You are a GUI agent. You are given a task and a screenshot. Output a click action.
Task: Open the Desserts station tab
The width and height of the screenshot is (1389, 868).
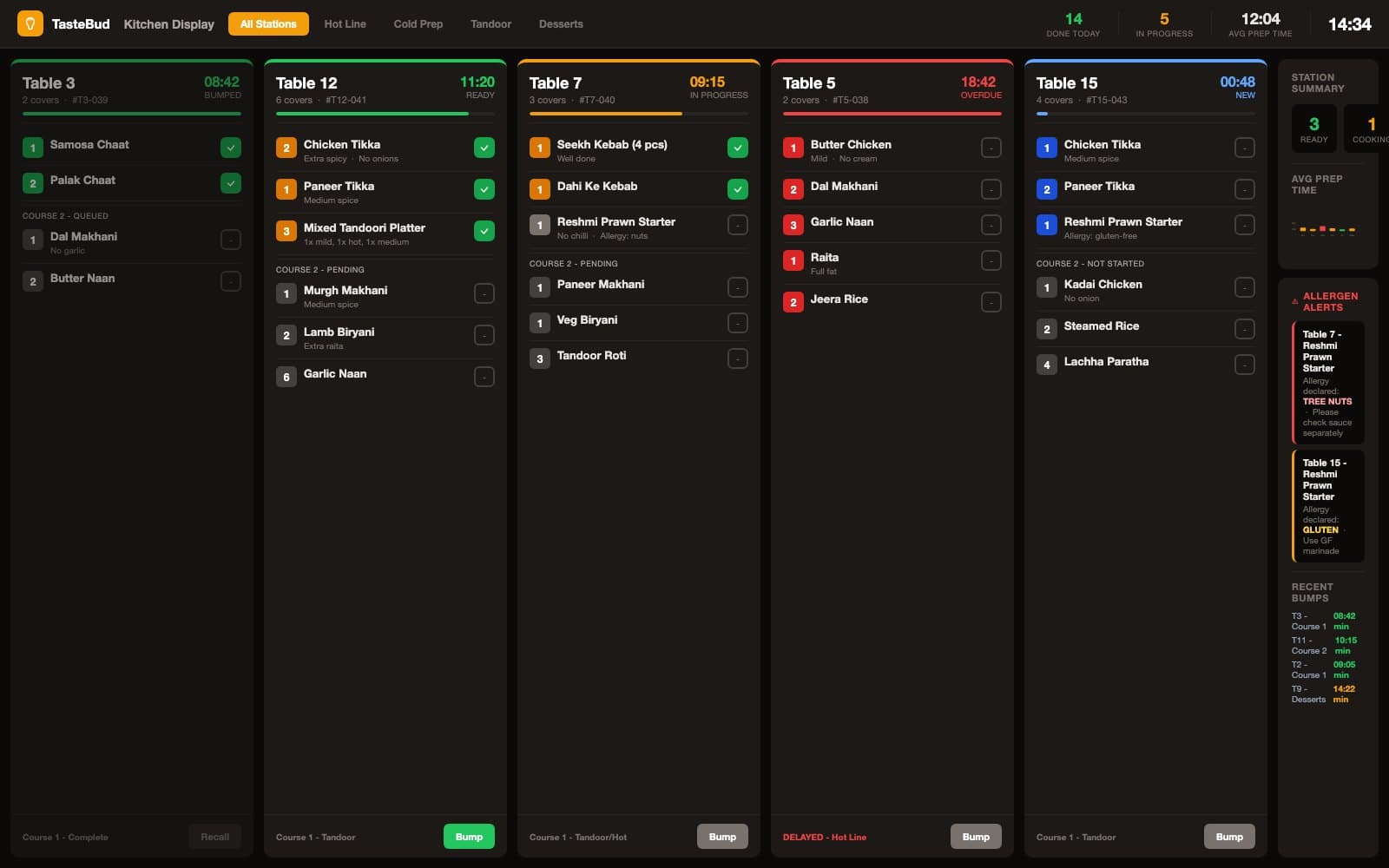[561, 23]
